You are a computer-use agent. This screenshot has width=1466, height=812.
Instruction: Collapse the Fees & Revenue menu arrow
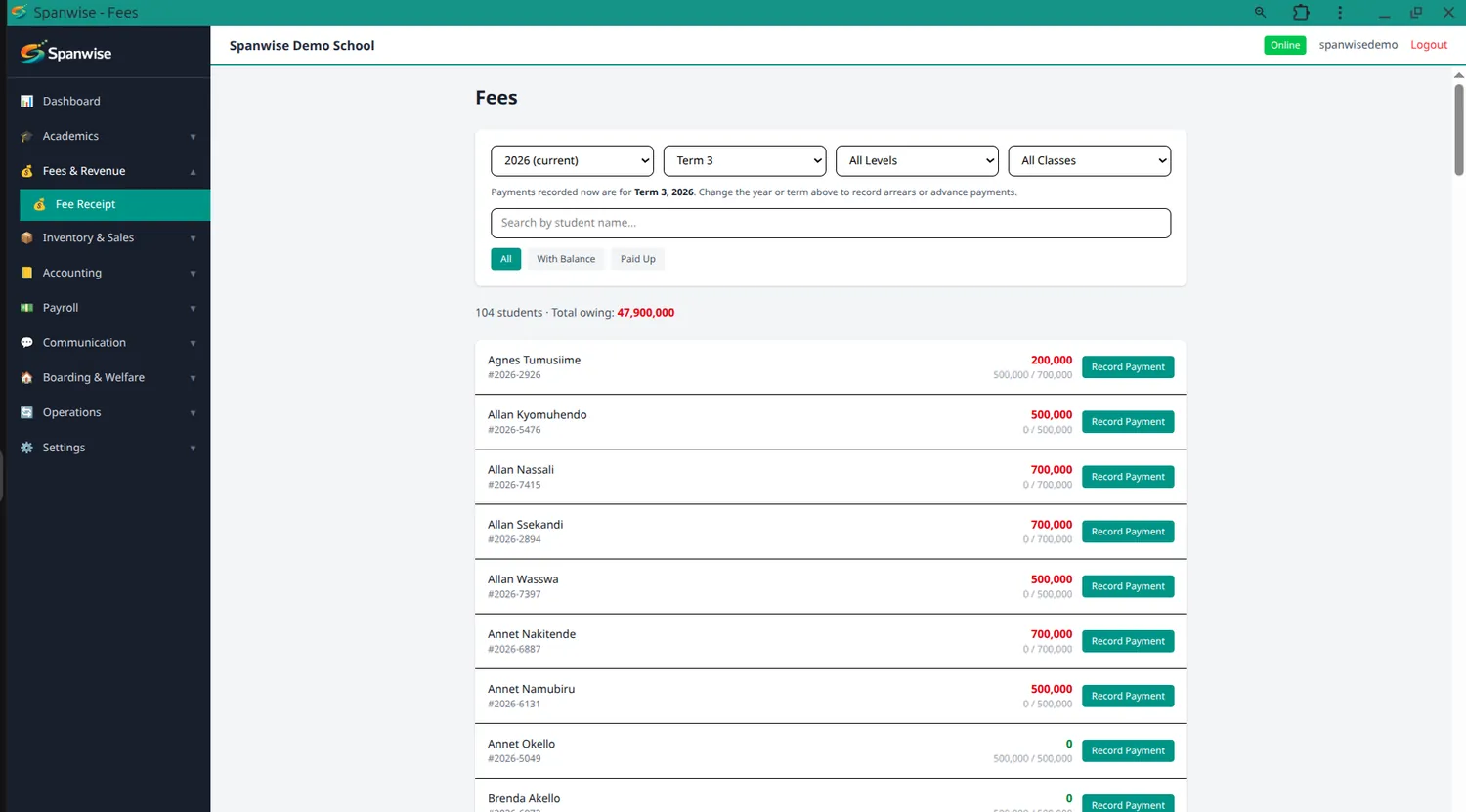click(193, 172)
